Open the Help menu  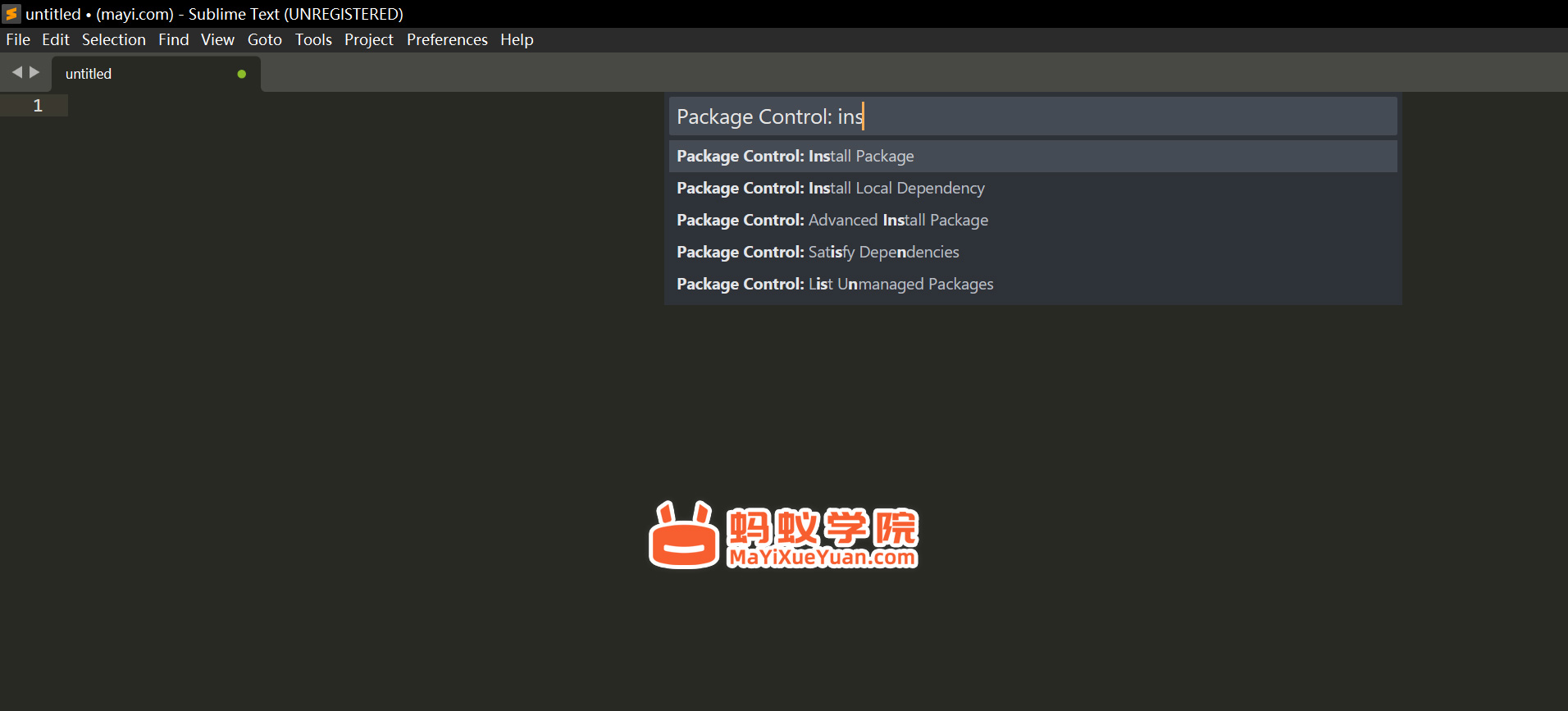(x=517, y=39)
